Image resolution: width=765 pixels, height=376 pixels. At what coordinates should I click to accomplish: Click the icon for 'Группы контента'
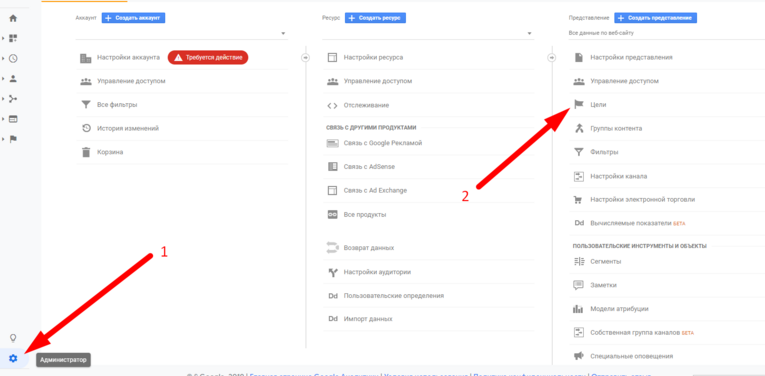click(x=579, y=128)
